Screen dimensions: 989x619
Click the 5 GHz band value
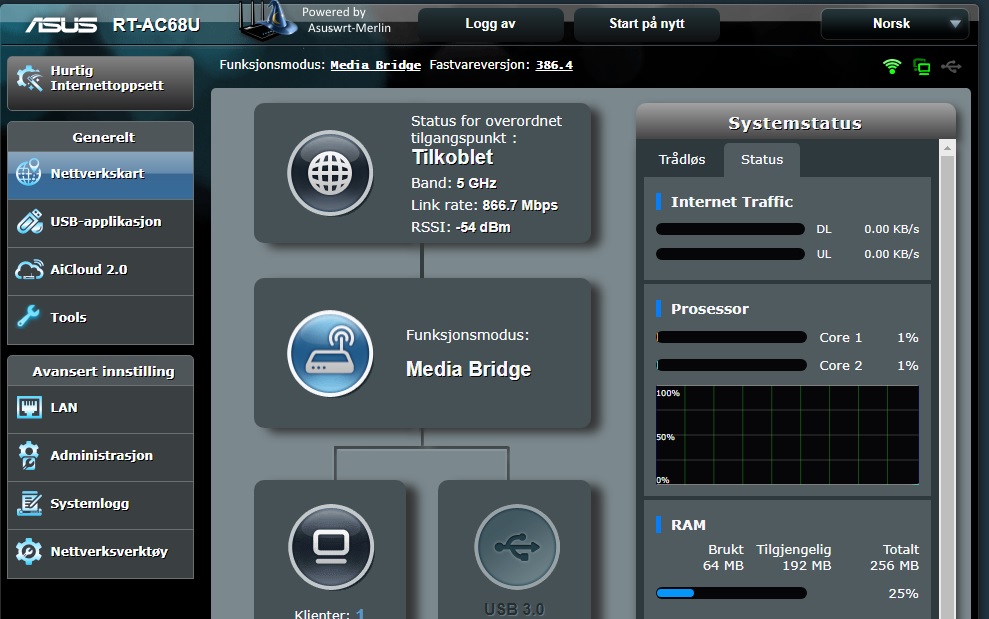476,184
